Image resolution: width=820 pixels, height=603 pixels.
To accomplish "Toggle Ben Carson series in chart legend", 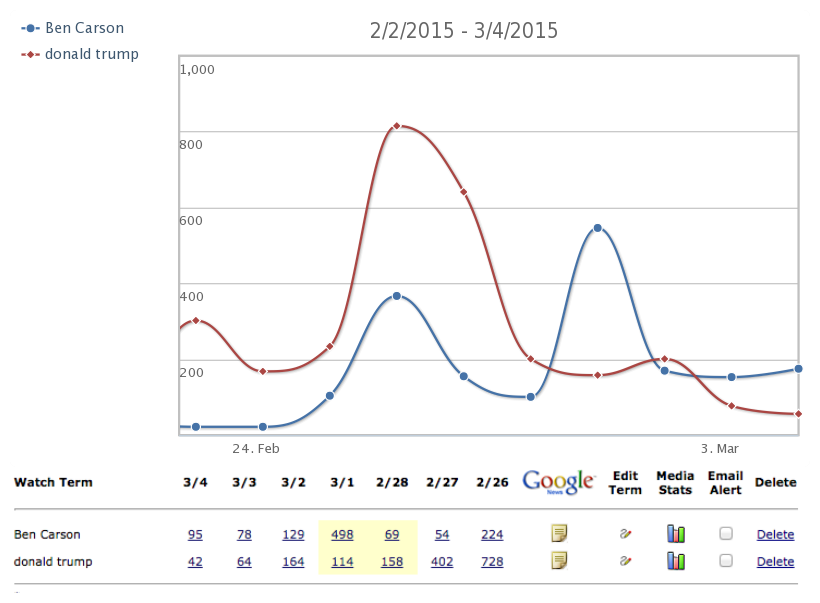I will [84, 28].
